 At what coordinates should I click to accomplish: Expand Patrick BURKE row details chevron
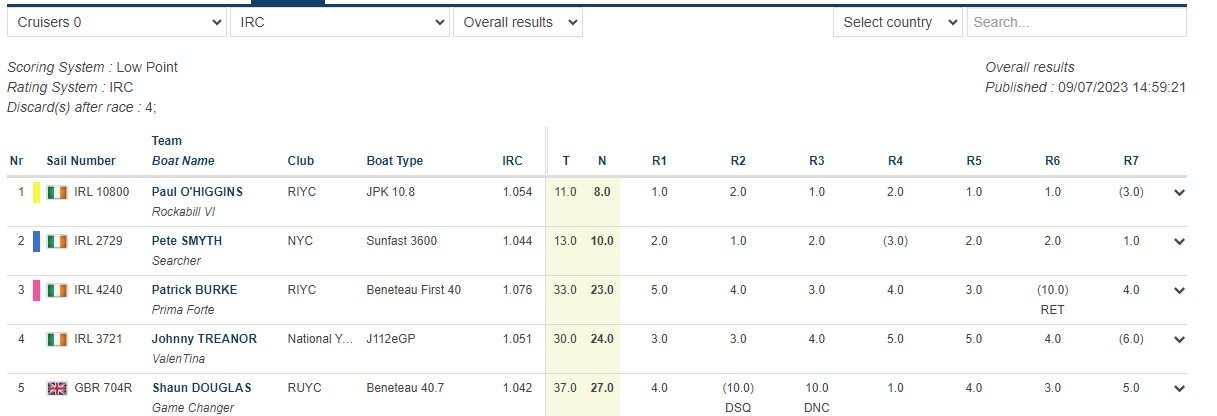[1179, 291]
